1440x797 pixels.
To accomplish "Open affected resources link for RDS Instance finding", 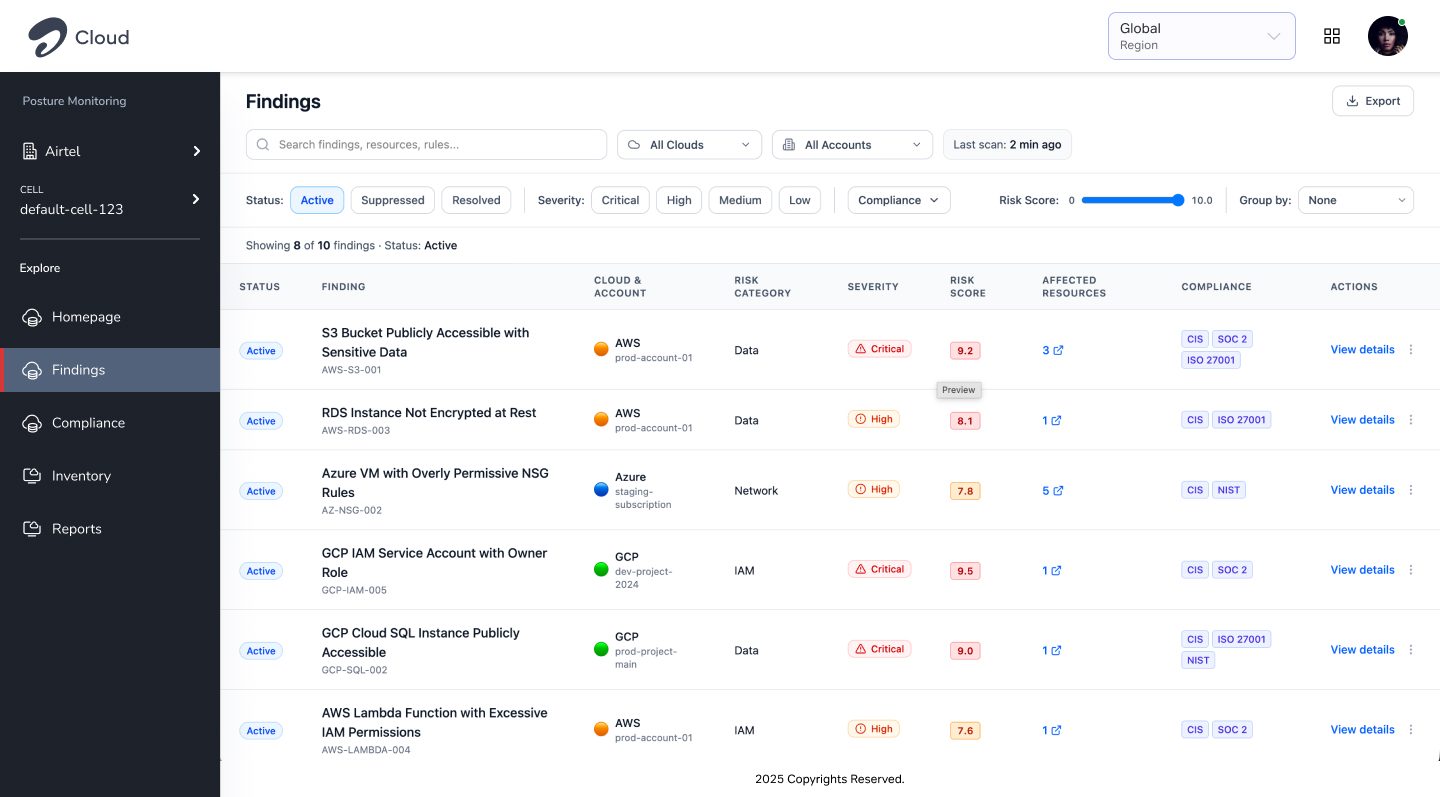I will coord(1052,420).
